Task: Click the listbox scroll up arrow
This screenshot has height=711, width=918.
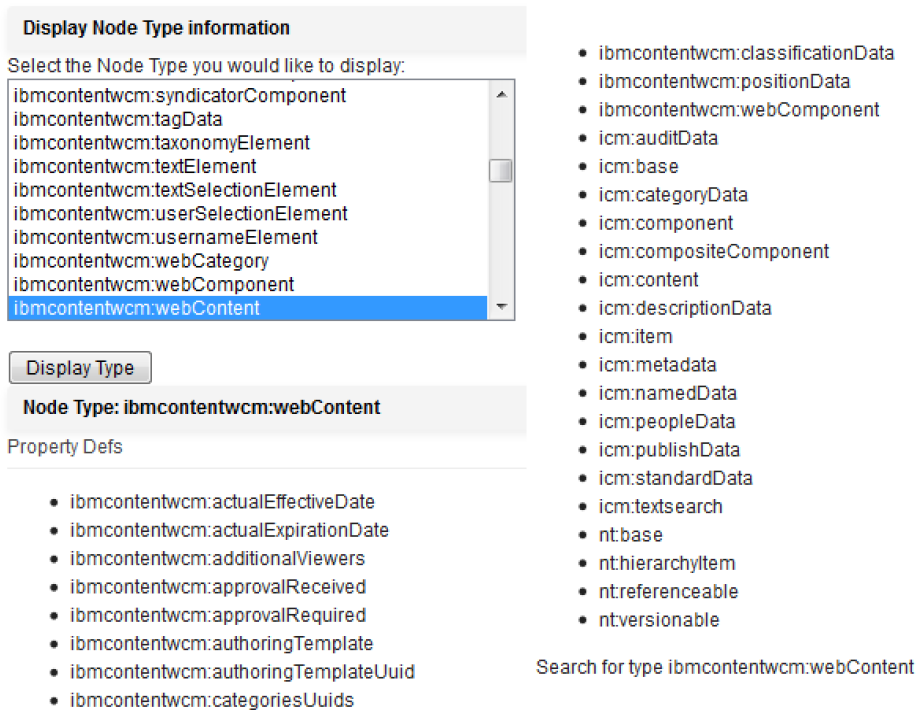Action: 501,94
